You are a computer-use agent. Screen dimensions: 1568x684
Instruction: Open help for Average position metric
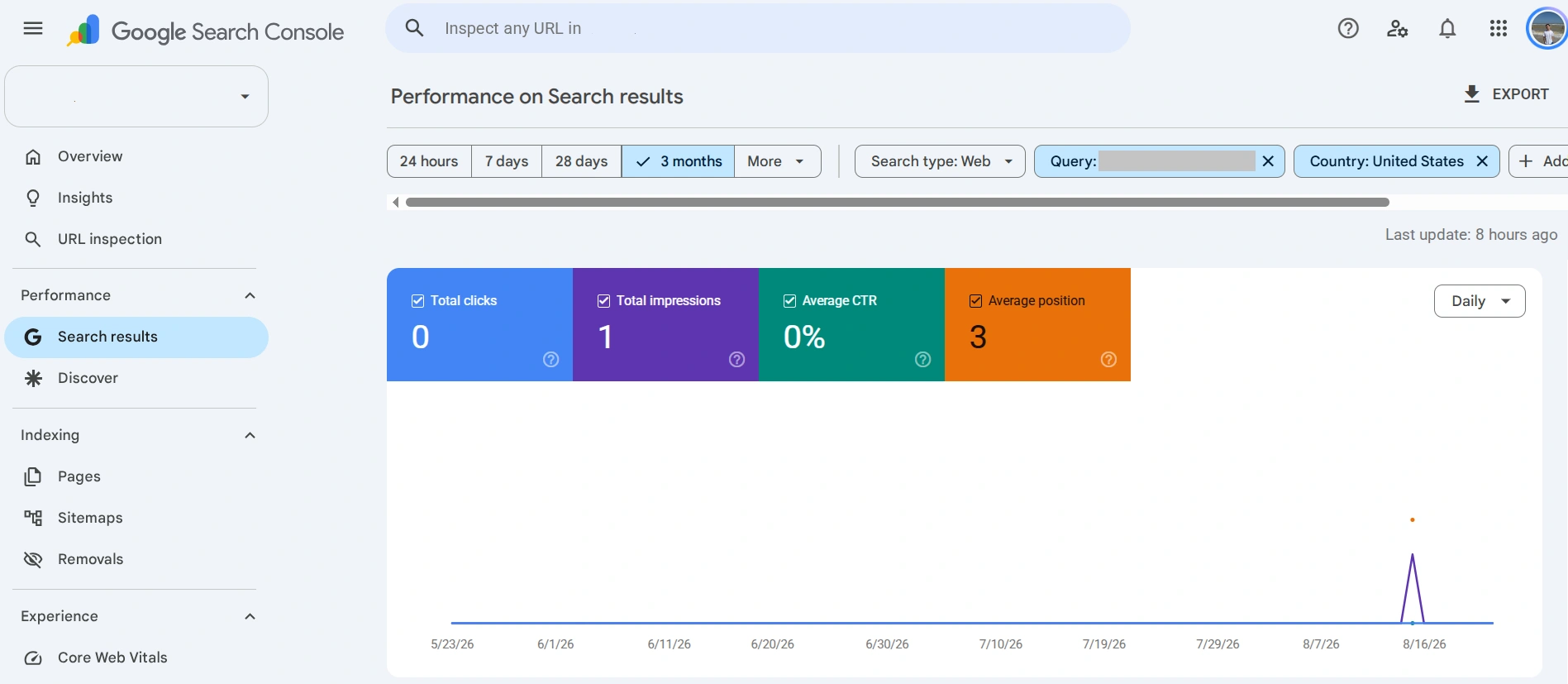(x=1109, y=359)
